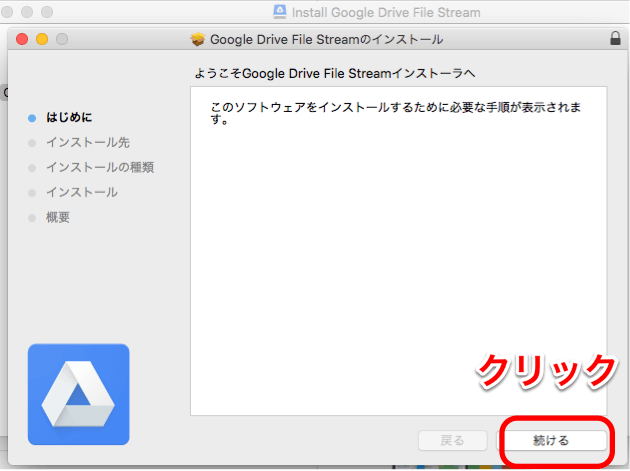Select the インストールの種類 step in the sidebar
This screenshot has width=630, height=471.
pyautogui.click(x=99, y=167)
